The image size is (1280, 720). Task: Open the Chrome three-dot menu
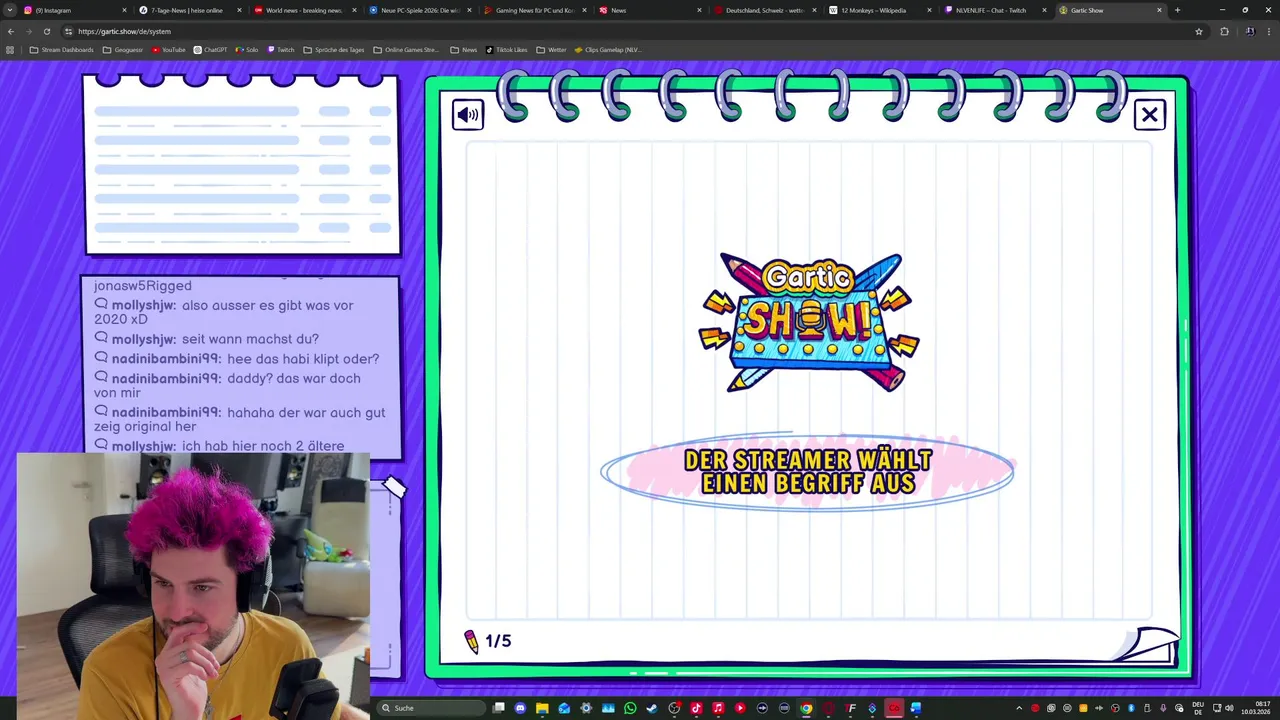click(1269, 31)
